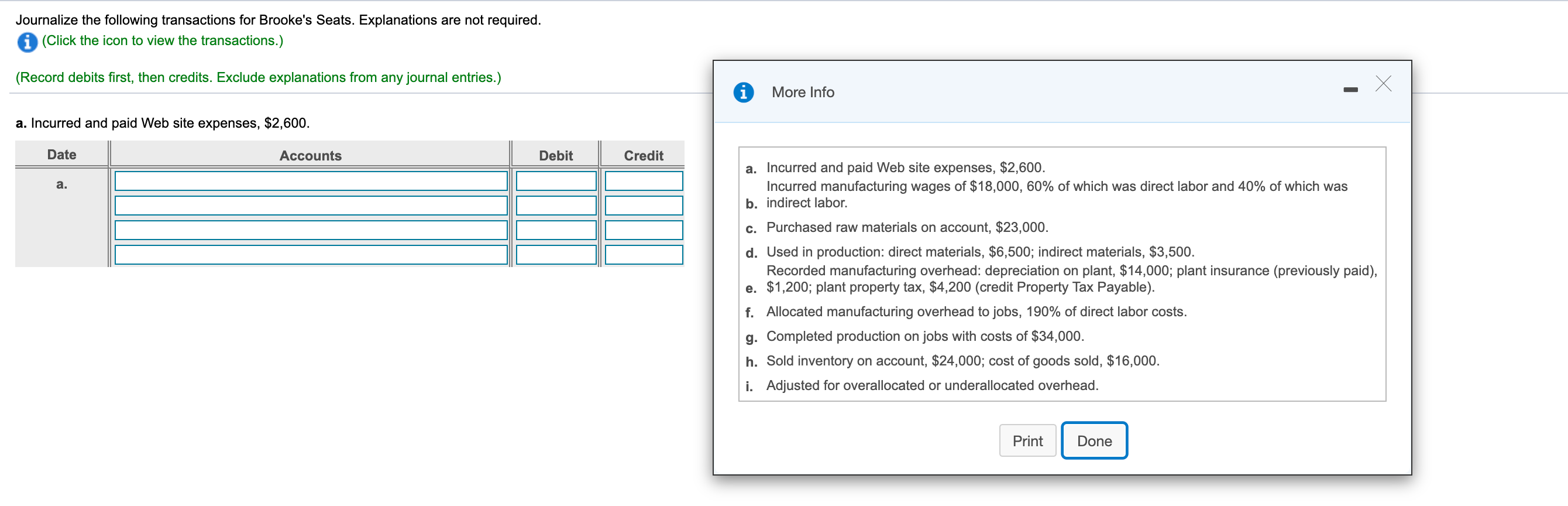Click the 'a.' date cell in journal table

point(61,184)
